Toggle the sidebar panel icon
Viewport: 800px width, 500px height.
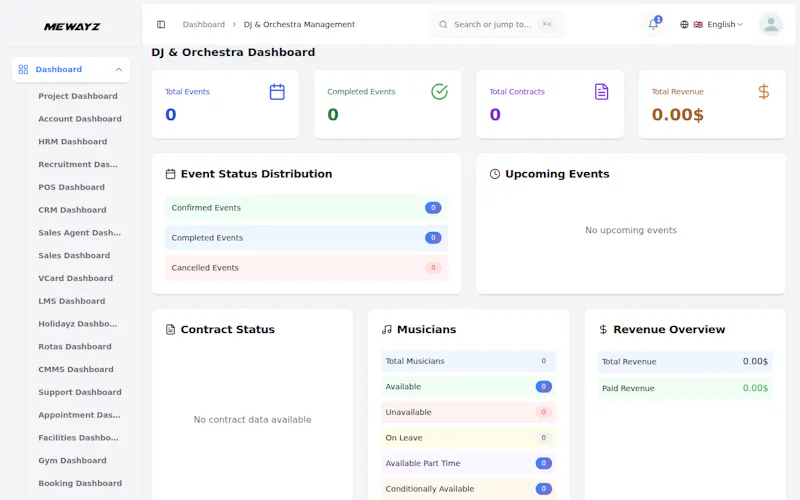[x=161, y=24]
